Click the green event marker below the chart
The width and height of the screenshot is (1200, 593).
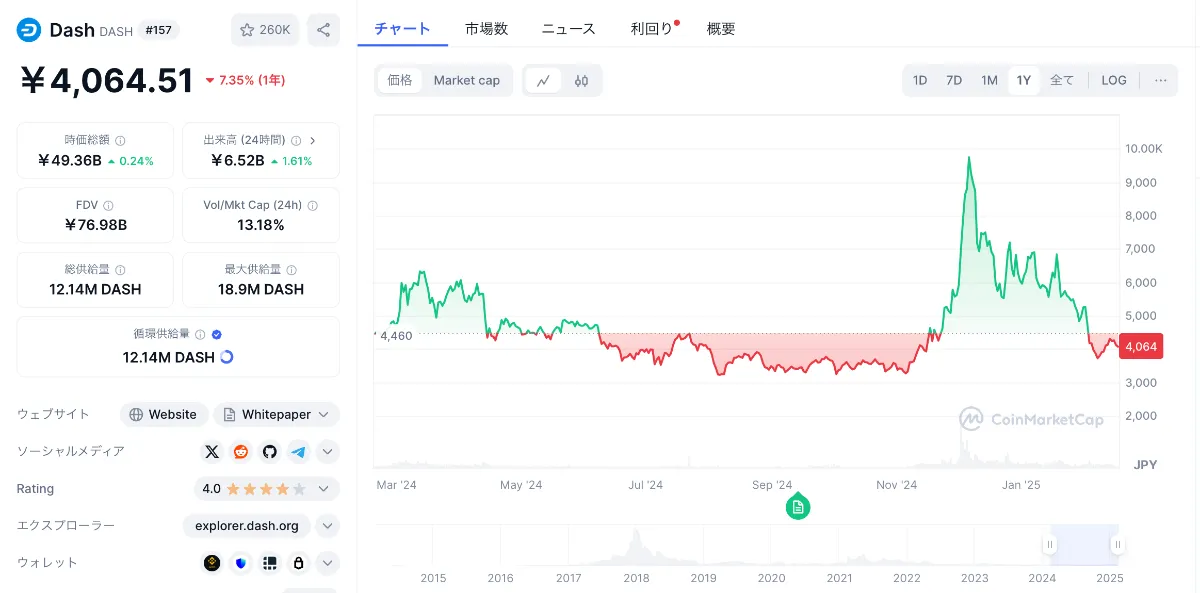pyautogui.click(x=798, y=507)
